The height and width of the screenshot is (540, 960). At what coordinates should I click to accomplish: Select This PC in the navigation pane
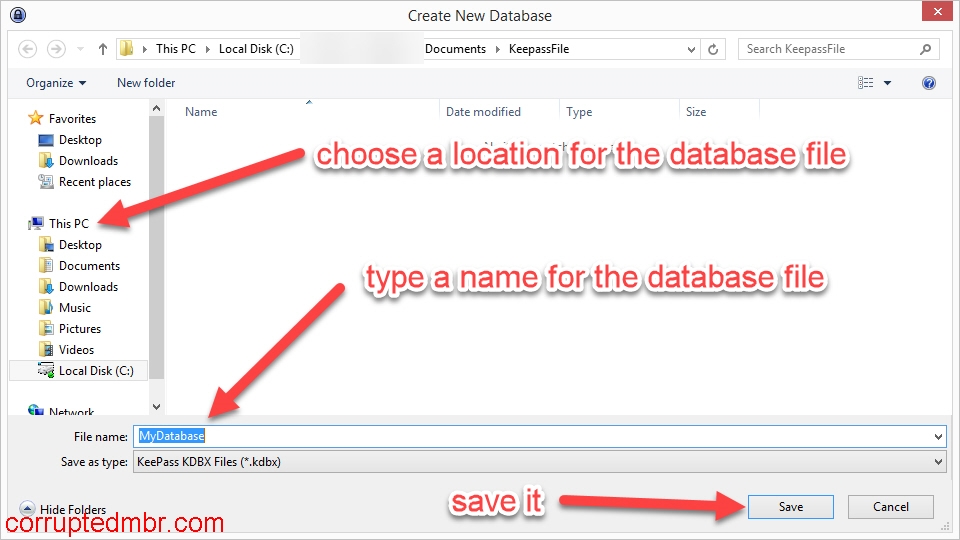[x=69, y=223]
